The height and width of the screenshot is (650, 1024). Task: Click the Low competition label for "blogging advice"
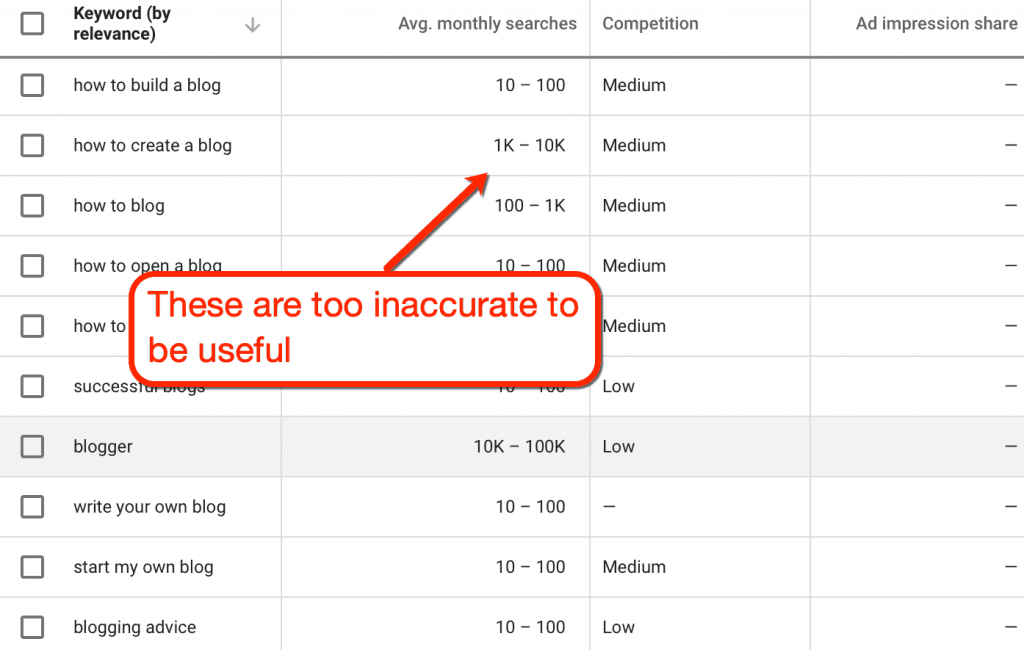pyautogui.click(x=618, y=627)
